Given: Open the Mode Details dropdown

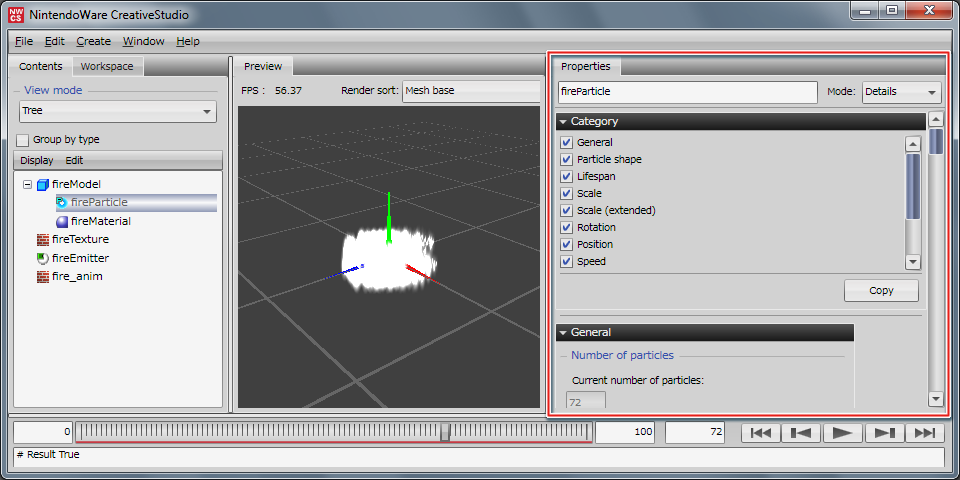Looking at the screenshot, I should click(901, 92).
